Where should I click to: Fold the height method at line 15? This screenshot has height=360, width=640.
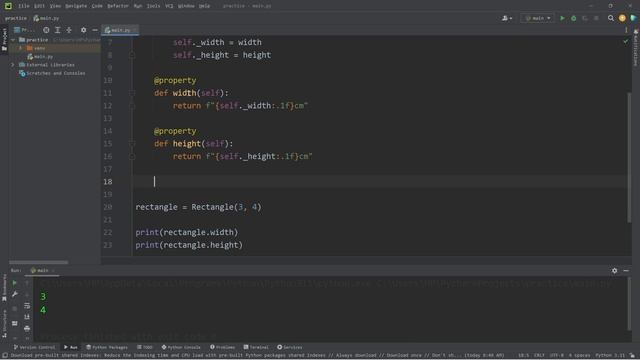(x=132, y=144)
